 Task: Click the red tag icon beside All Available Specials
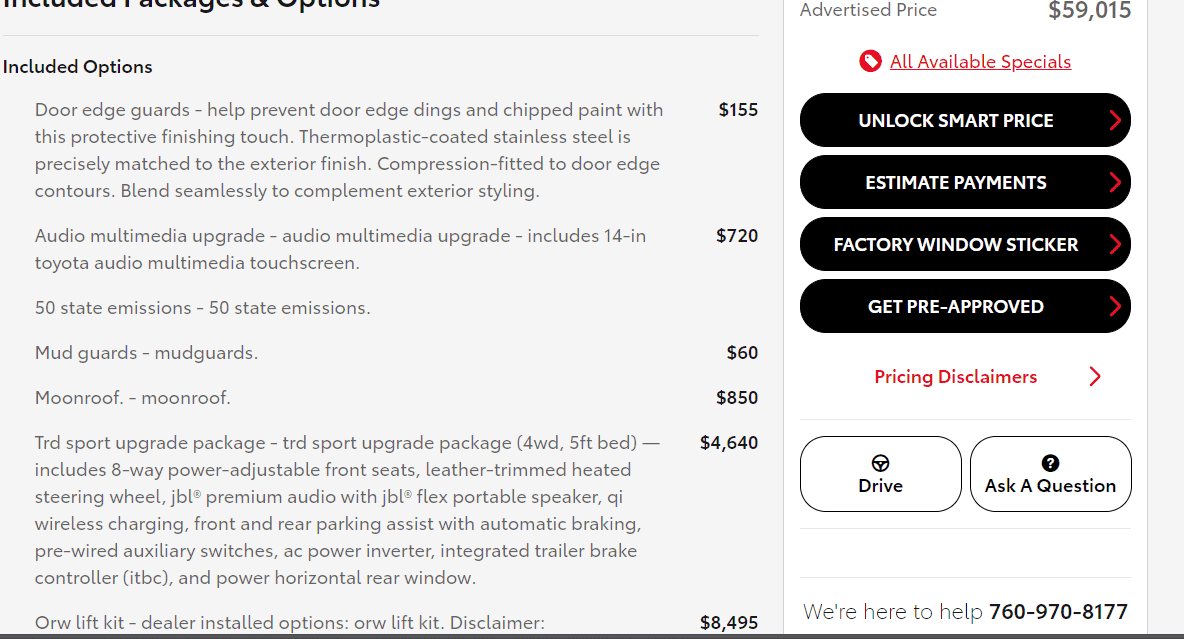[870, 62]
